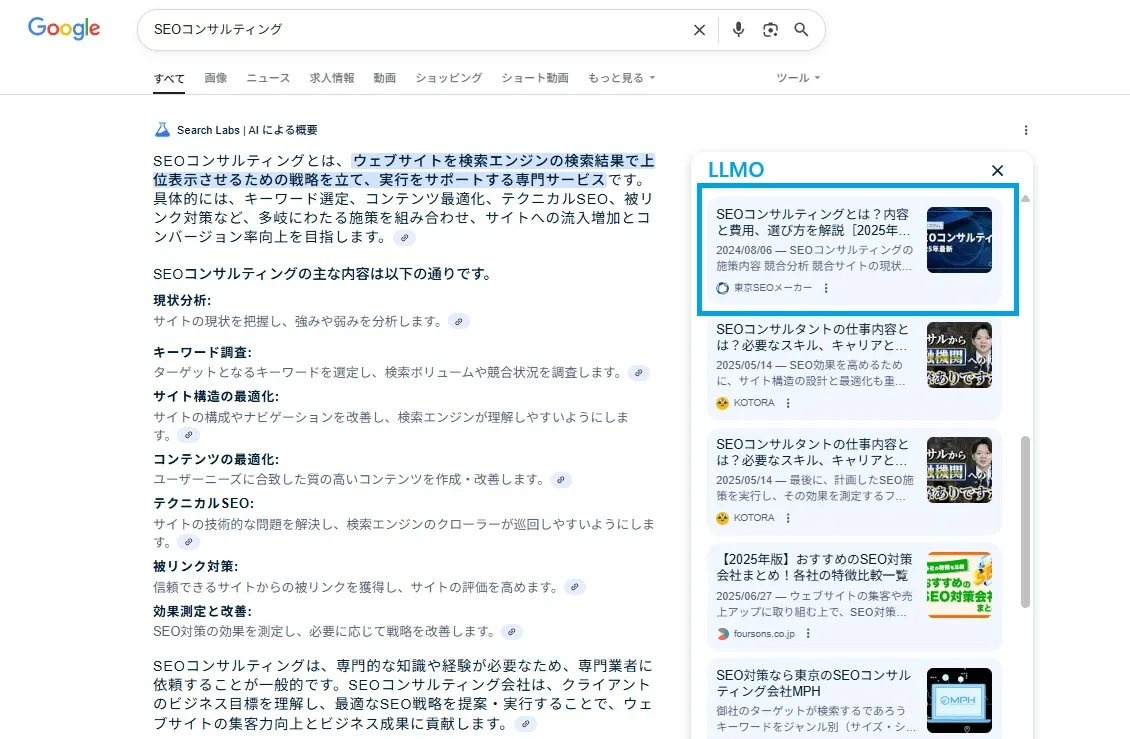Click the line SEOコンサルティングの主な内容は以下の通りです。
1130x739 pixels.
coord(324,274)
